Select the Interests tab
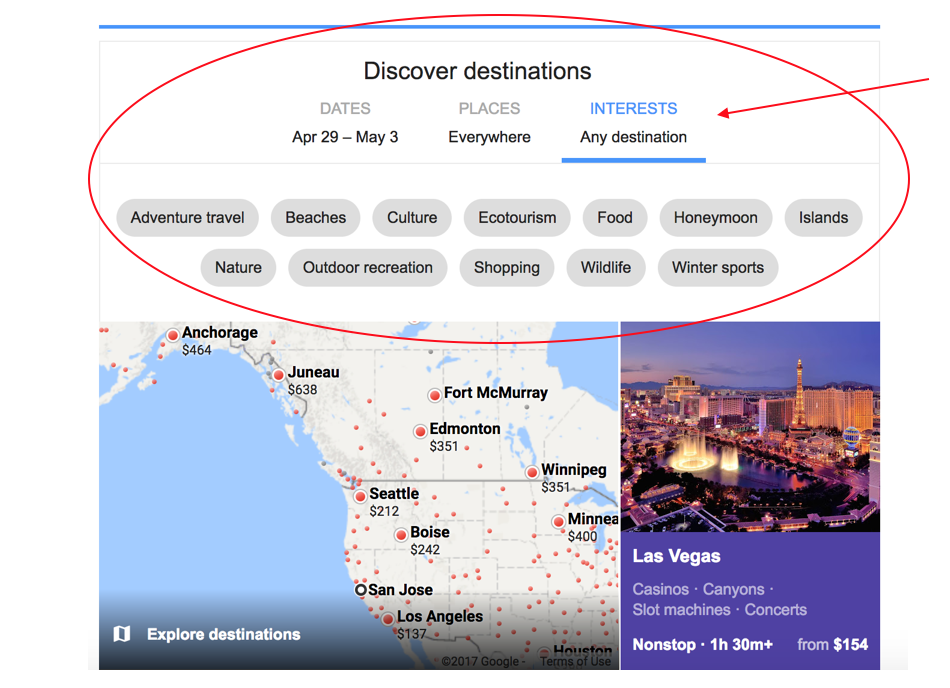This screenshot has height=688, width=950. pos(633,123)
